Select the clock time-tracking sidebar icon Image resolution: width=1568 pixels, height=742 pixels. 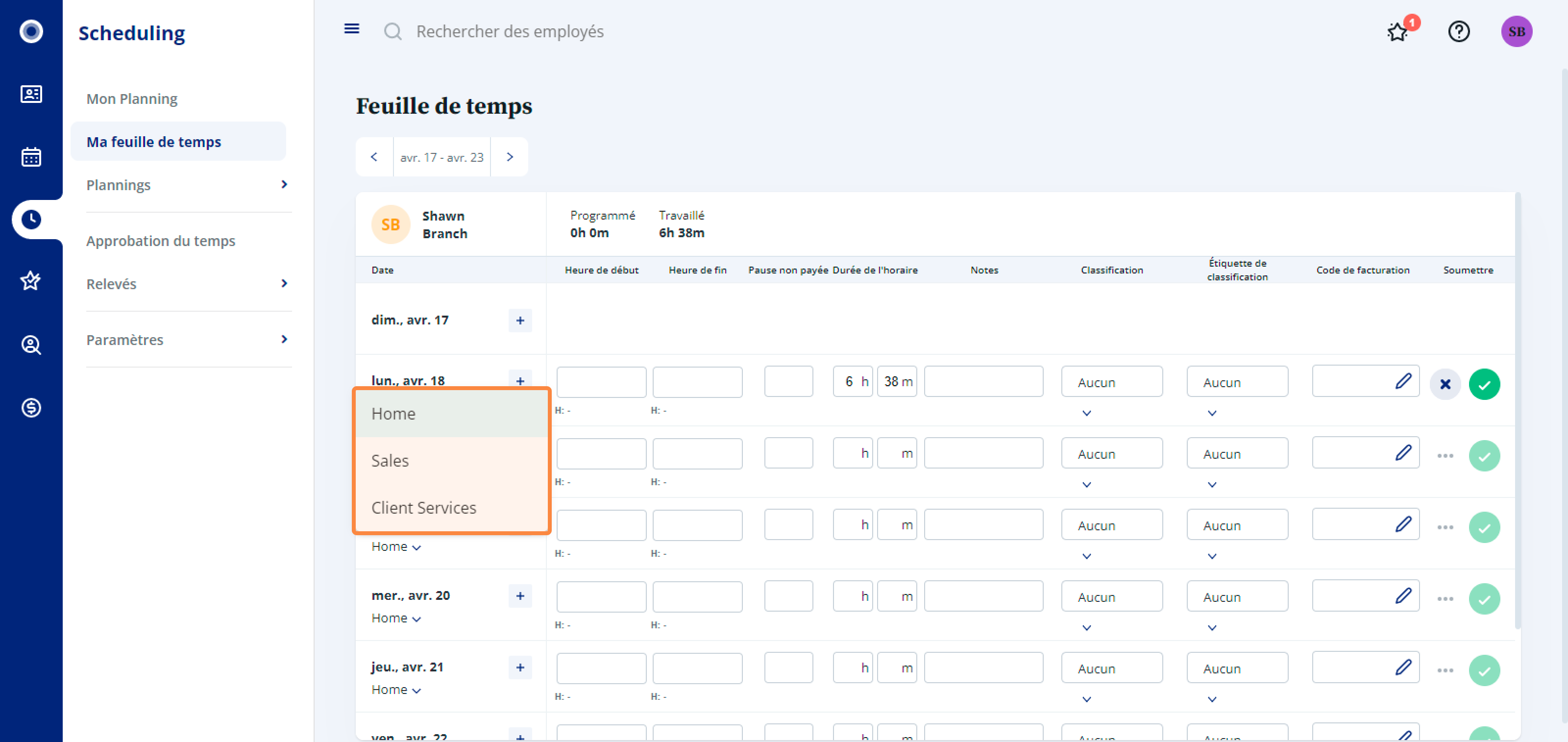[31, 220]
